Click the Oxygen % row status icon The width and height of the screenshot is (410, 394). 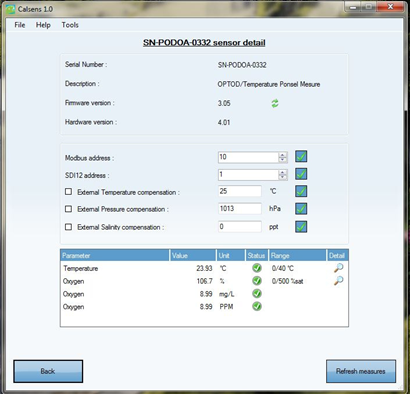coord(257,281)
